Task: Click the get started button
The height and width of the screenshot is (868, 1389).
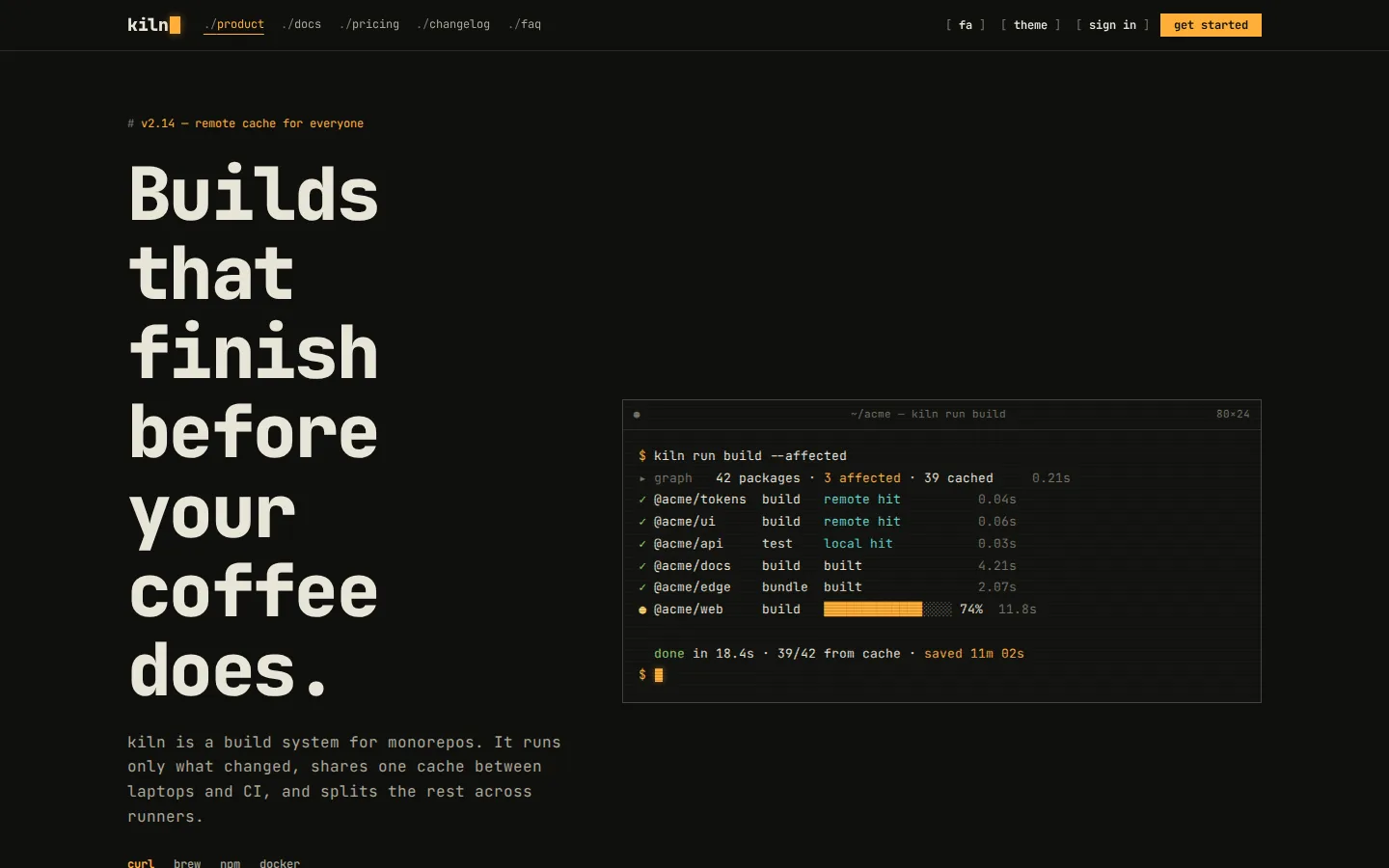Action: pyautogui.click(x=1211, y=25)
